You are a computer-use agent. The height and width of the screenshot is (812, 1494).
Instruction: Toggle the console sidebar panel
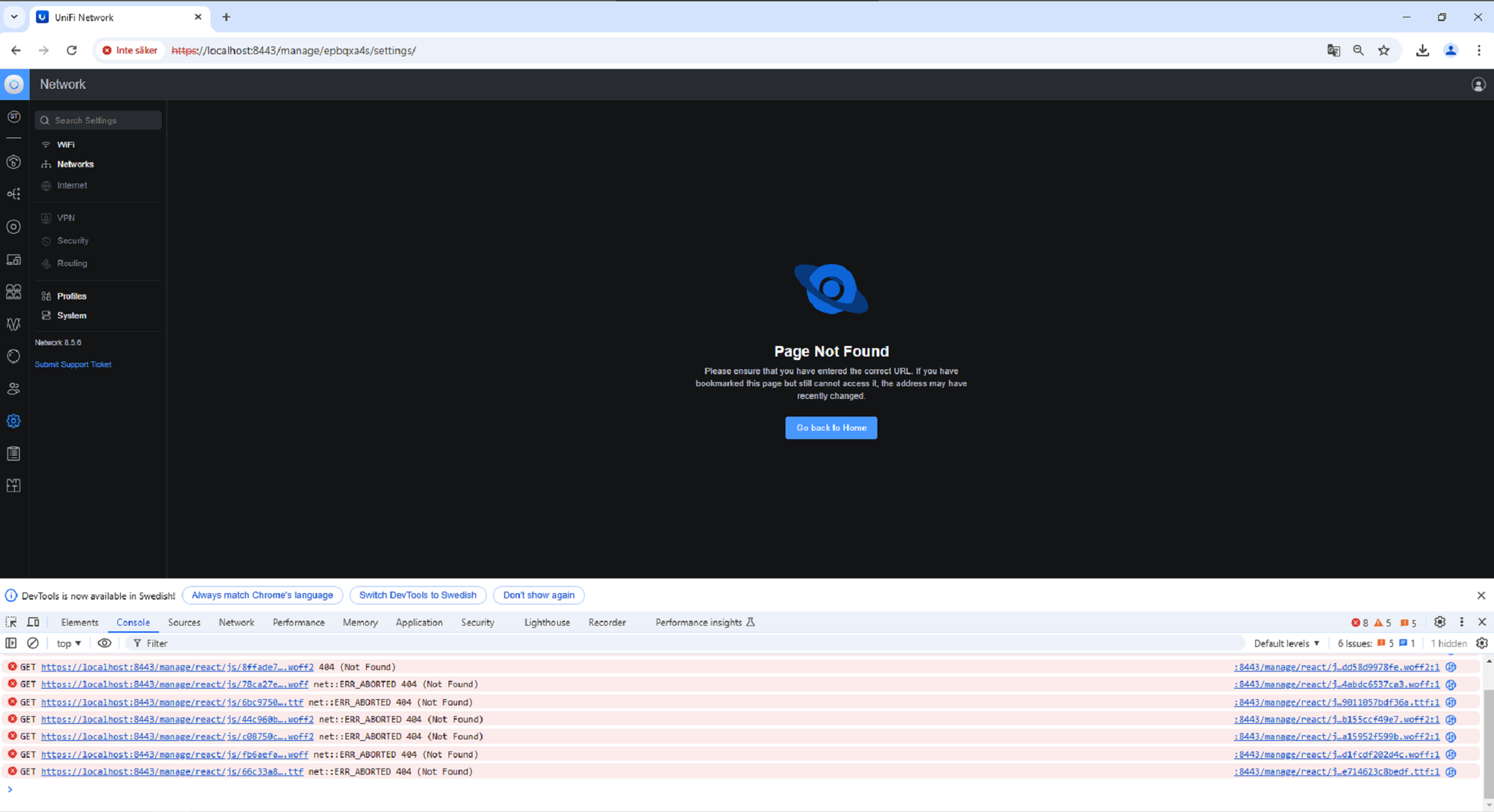[x=11, y=643]
